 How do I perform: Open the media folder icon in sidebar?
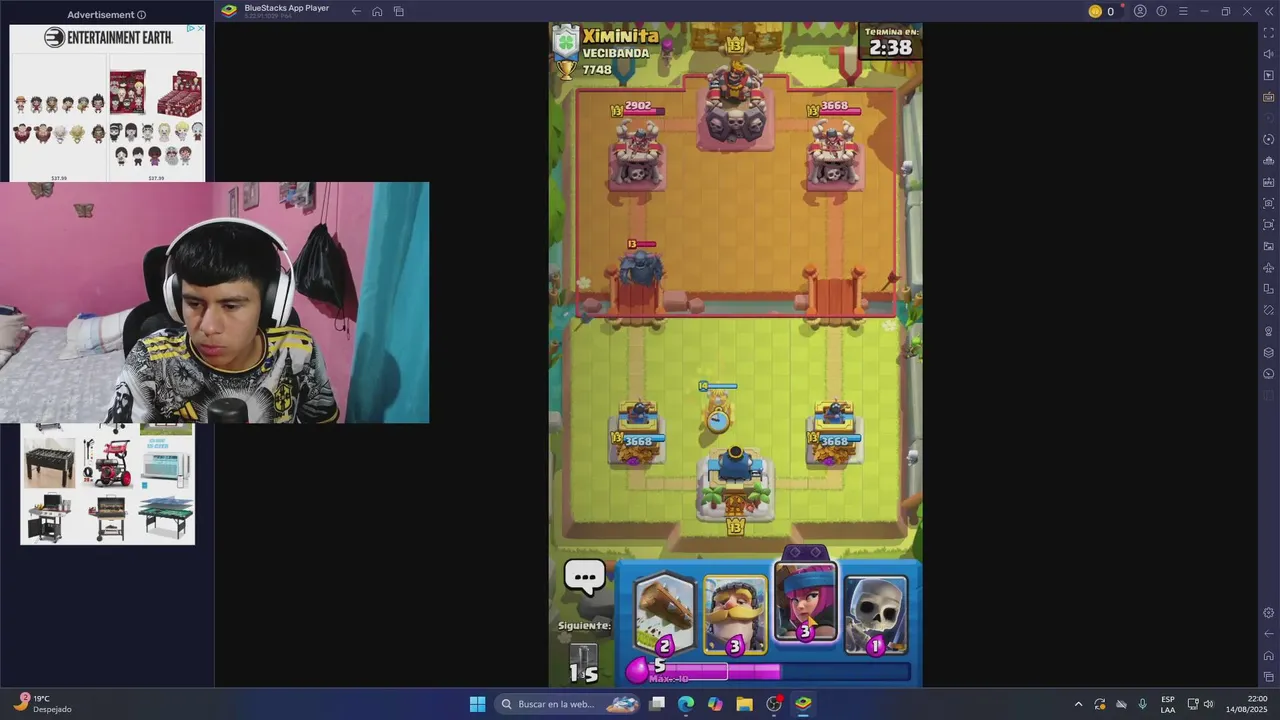[1269, 246]
